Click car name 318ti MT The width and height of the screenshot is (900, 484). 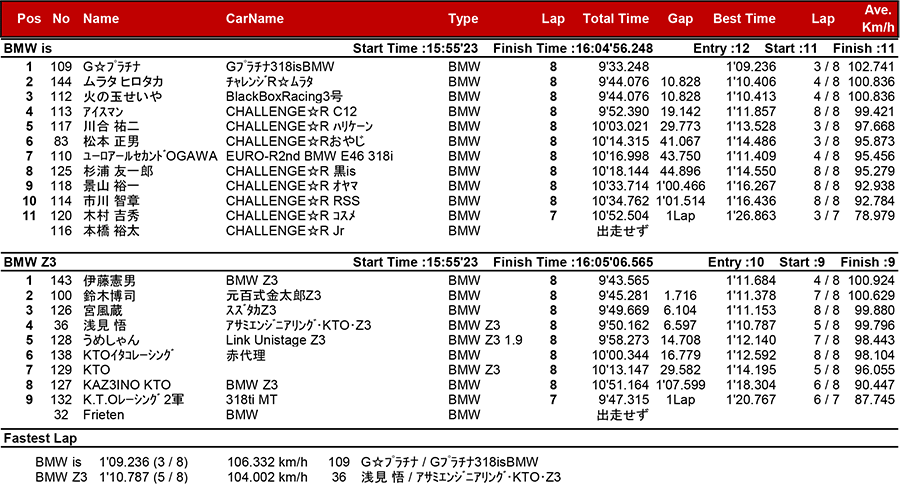[x=251, y=400]
